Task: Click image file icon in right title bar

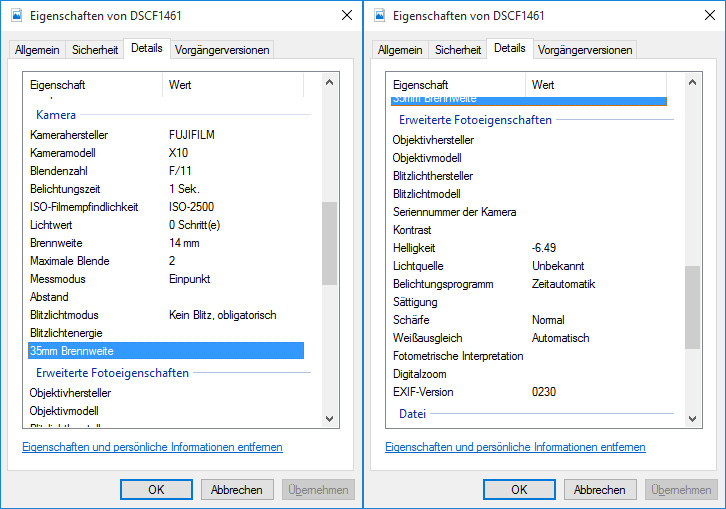Action: (380, 15)
